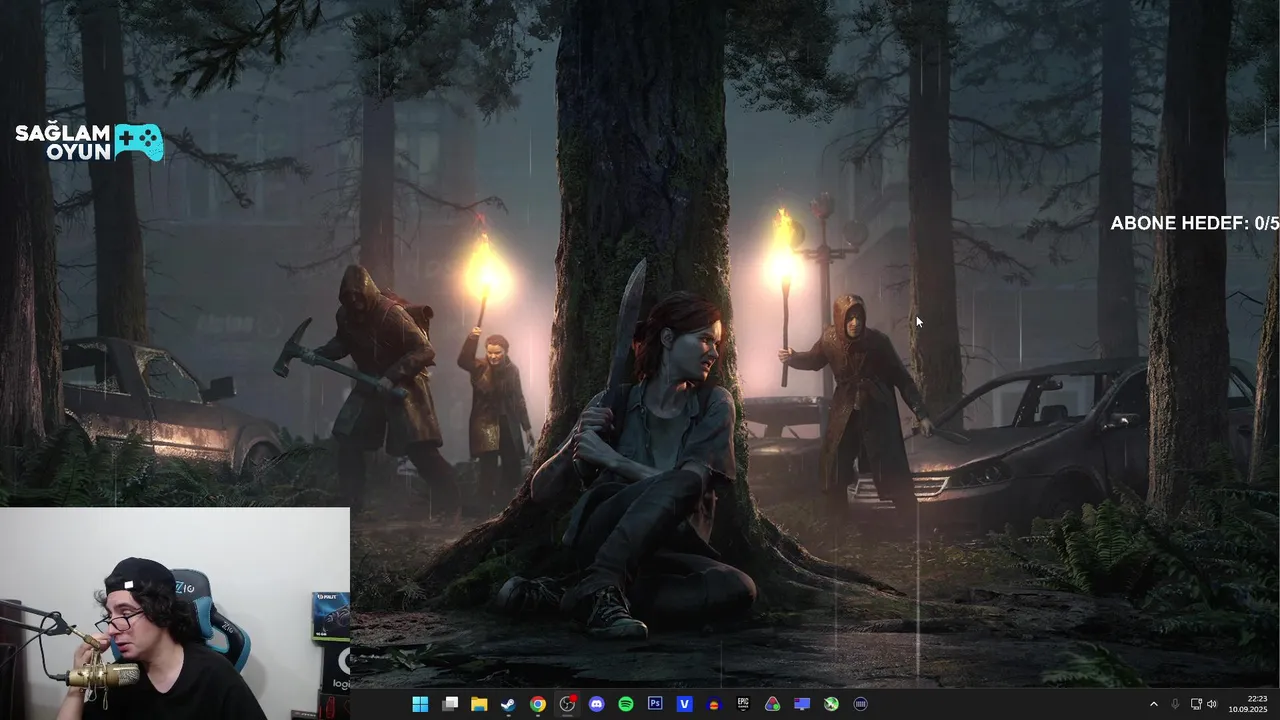Viewport: 1280px width, 720px height.
Task: Open Discord from the taskbar
Action: (x=597, y=704)
